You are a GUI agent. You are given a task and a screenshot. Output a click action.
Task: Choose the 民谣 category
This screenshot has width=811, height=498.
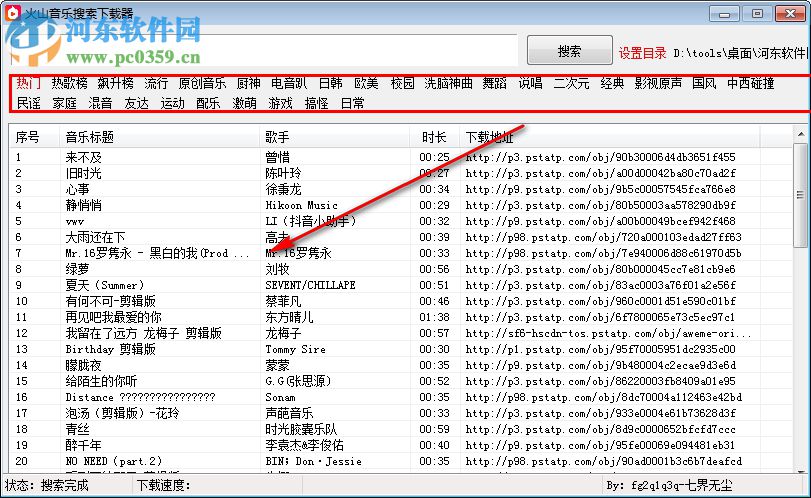click(x=28, y=103)
